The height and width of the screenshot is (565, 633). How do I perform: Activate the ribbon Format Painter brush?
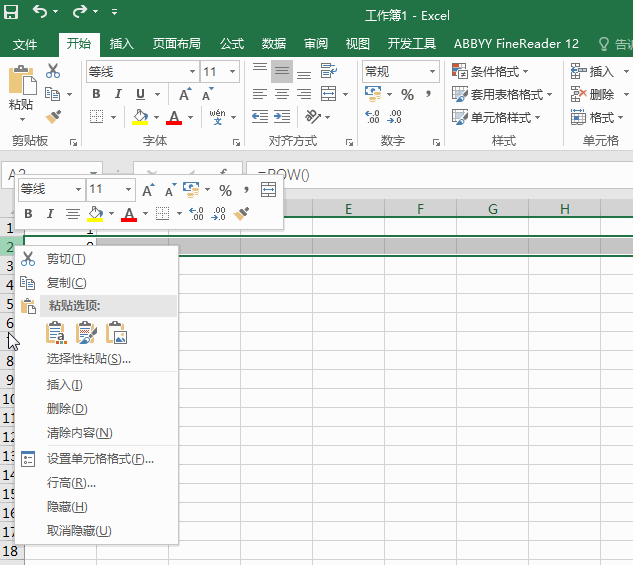[x=53, y=117]
